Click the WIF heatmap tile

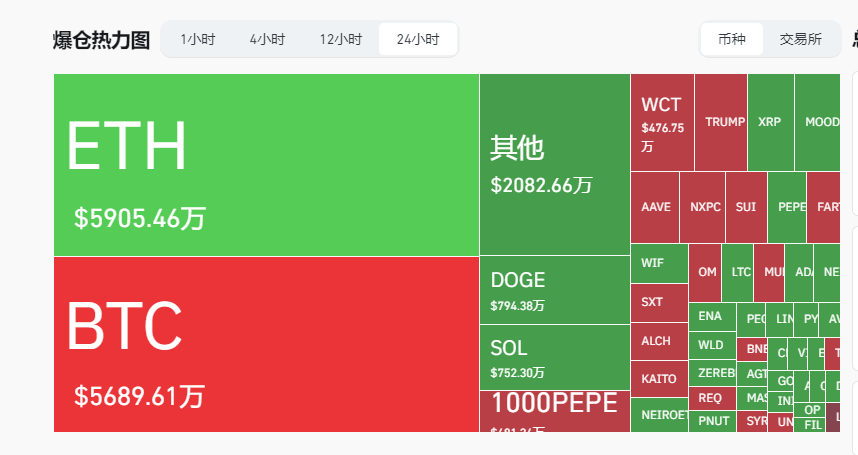tap(658, 263)
